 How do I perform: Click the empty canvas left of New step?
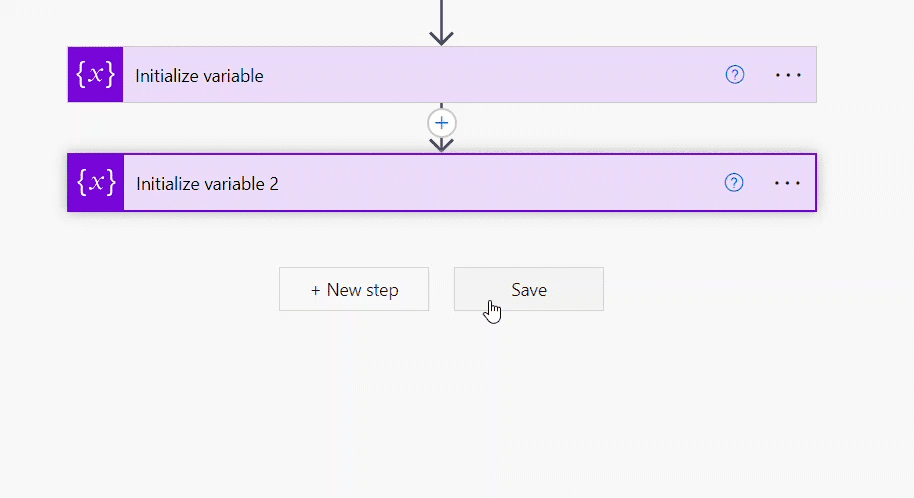point(150,290)
